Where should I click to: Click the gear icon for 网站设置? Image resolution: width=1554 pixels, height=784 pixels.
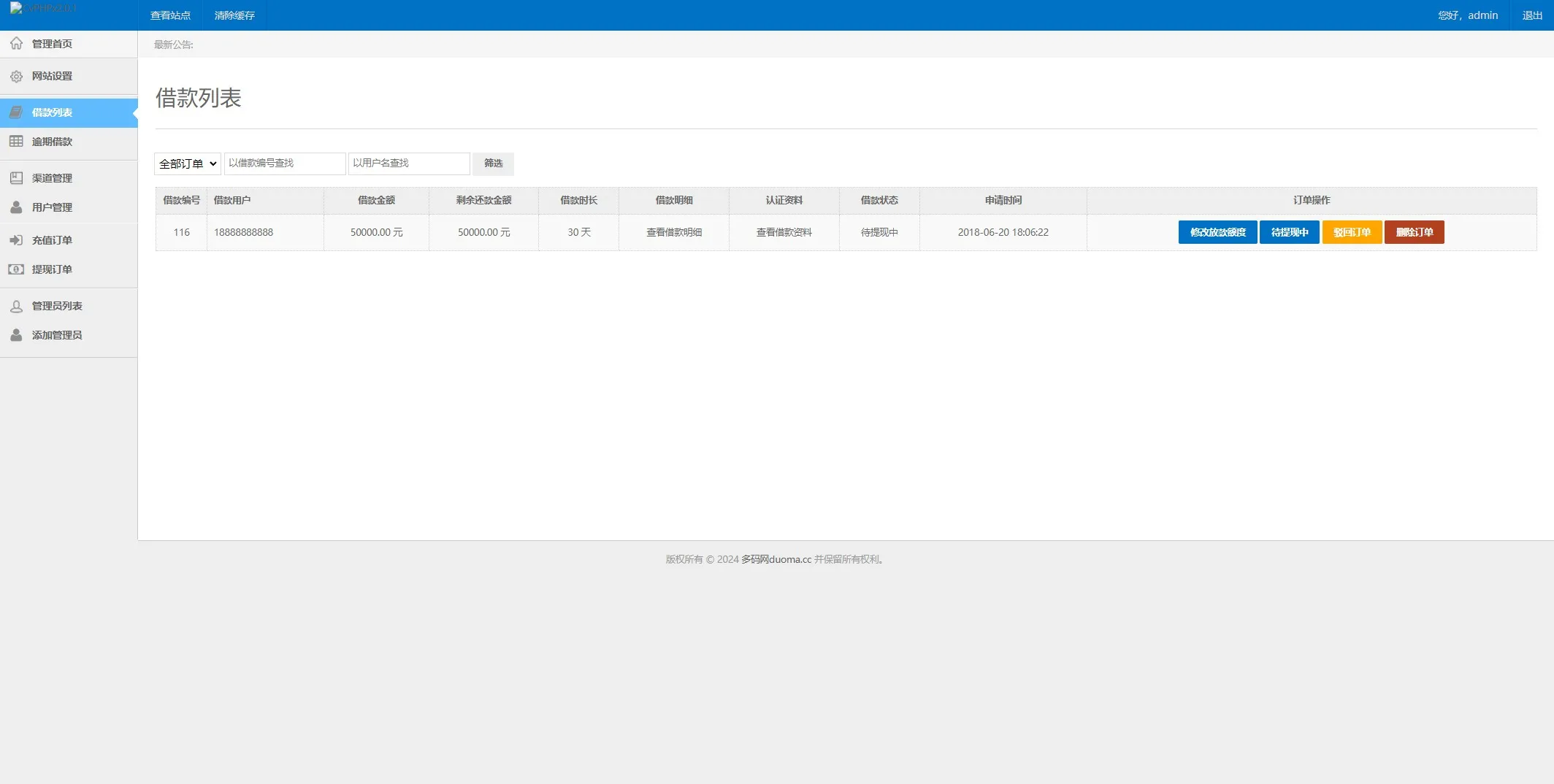[16, 76]
